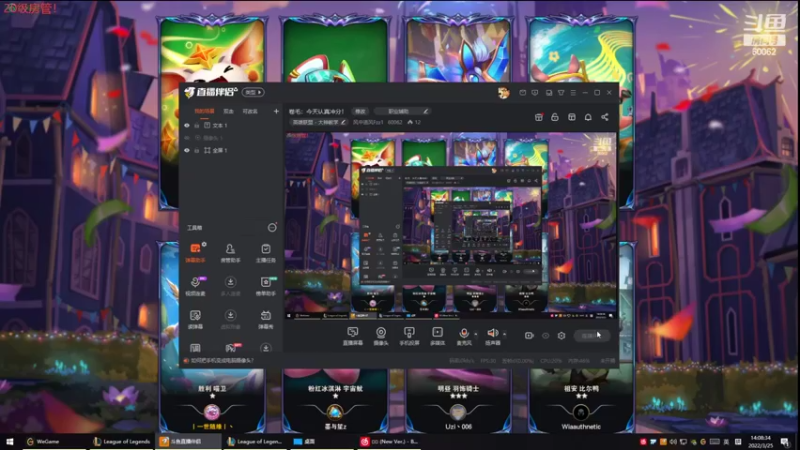Toggle visibility of 全屏 1 layer
The width and height of the screenshot is (800, 450).
point(187,151)
